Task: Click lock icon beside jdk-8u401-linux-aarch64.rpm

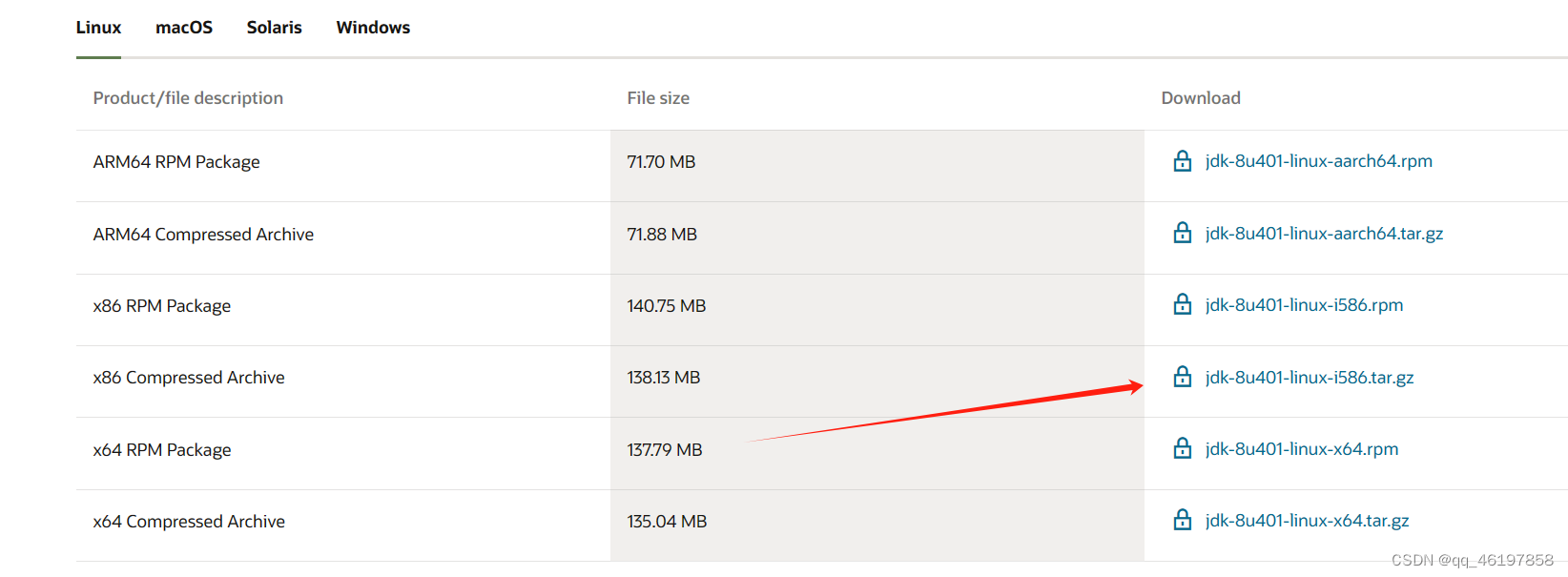Action: 1182,161
